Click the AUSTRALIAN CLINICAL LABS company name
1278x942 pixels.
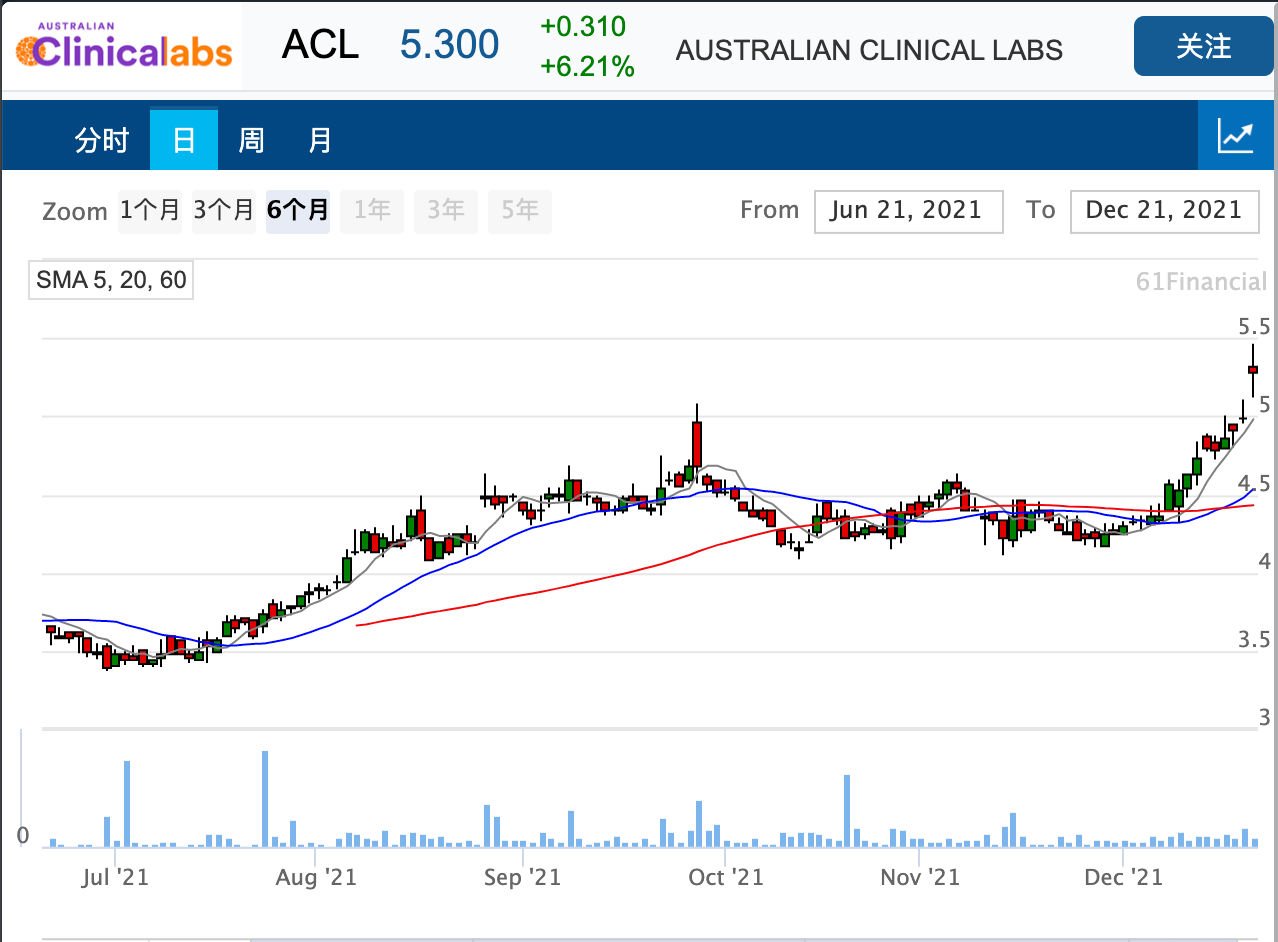(869, 51)
